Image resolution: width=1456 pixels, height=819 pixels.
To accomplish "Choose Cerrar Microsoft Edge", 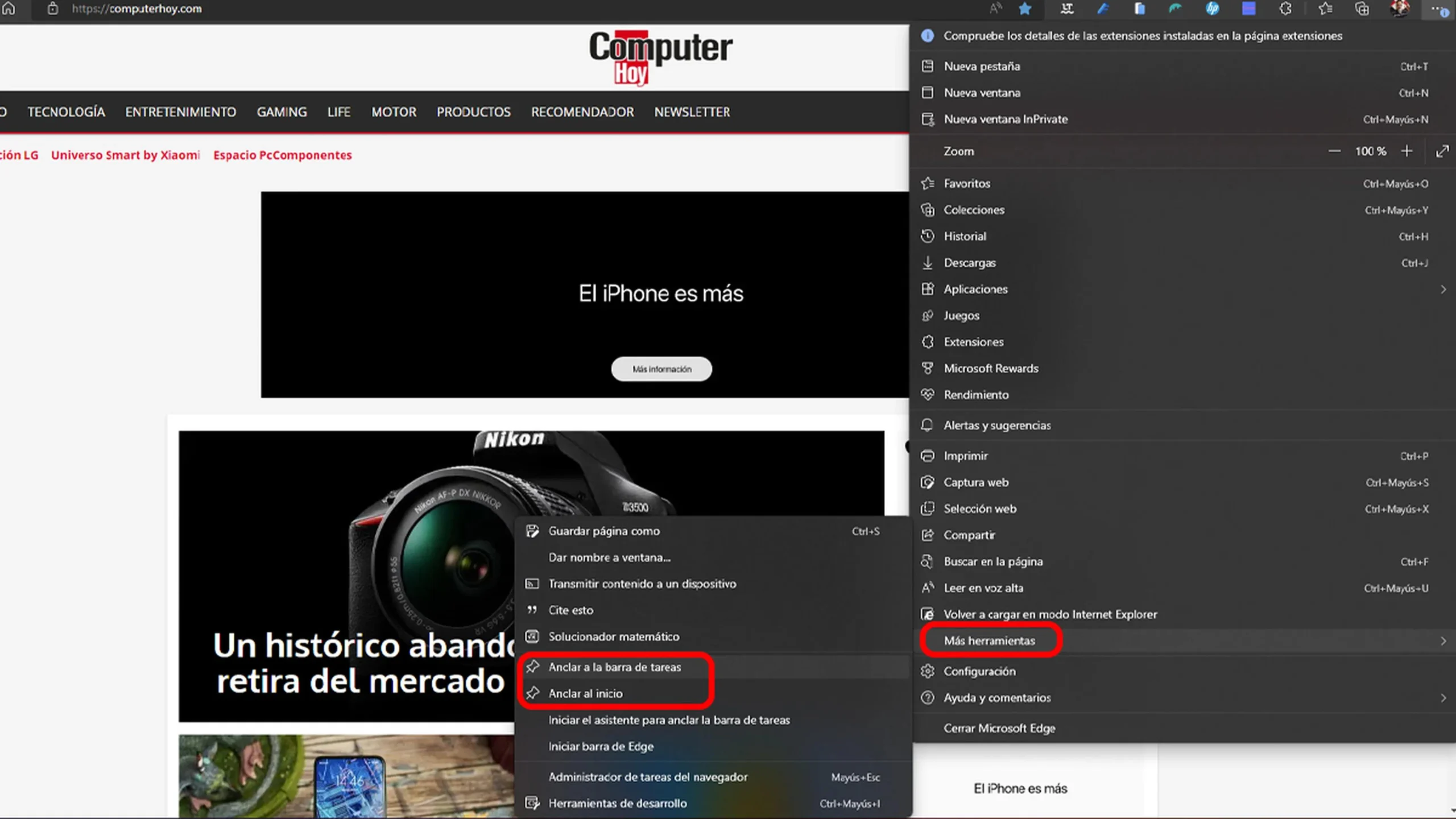I will [x=1183, y=728].
